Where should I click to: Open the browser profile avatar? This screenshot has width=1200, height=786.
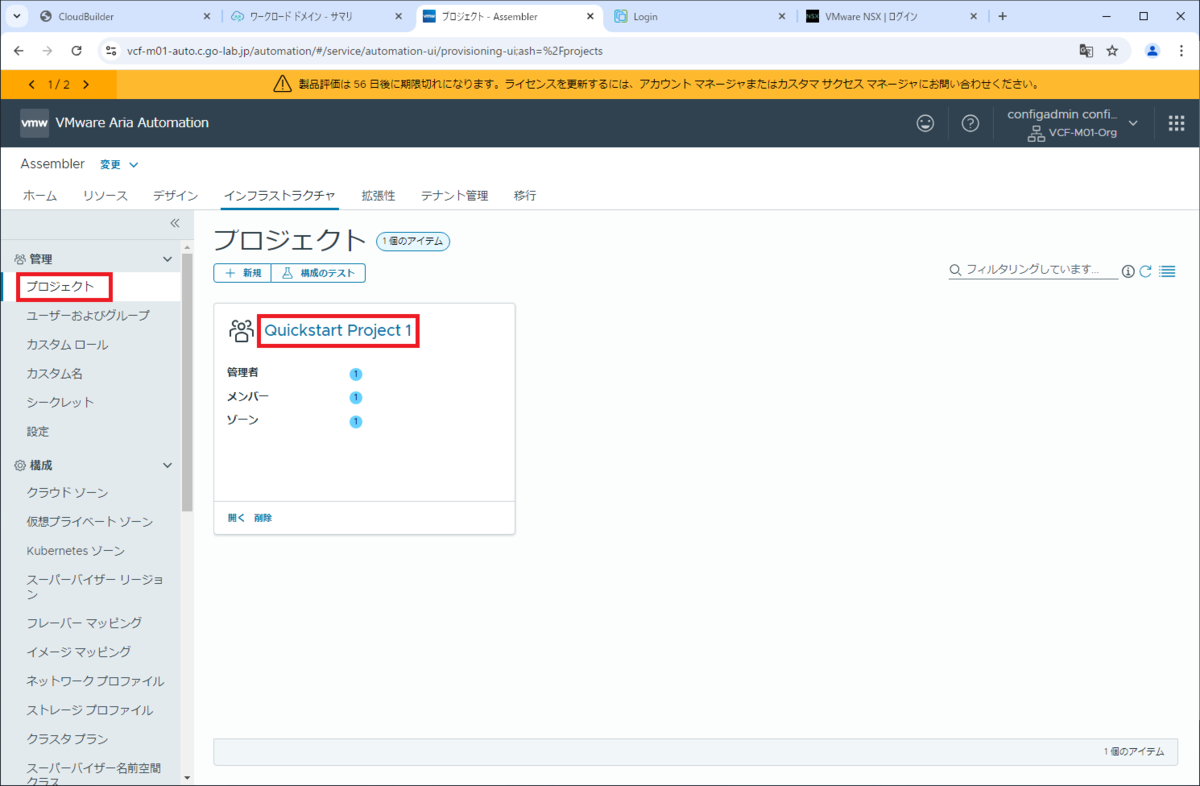point(1153,50)
